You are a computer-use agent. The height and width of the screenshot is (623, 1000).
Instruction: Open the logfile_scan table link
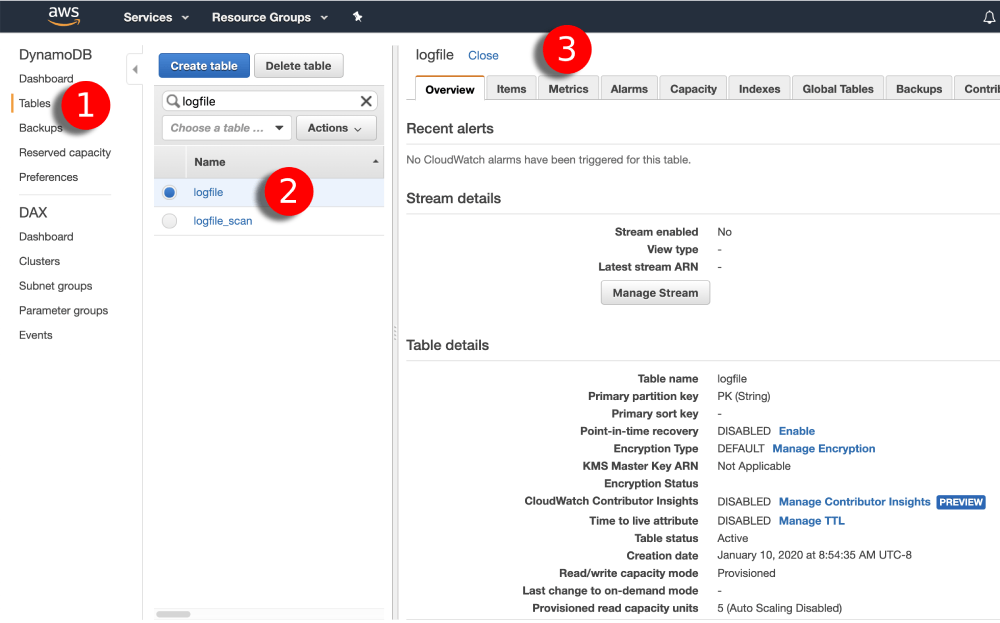pyautogui.click(x=223, y=221)
